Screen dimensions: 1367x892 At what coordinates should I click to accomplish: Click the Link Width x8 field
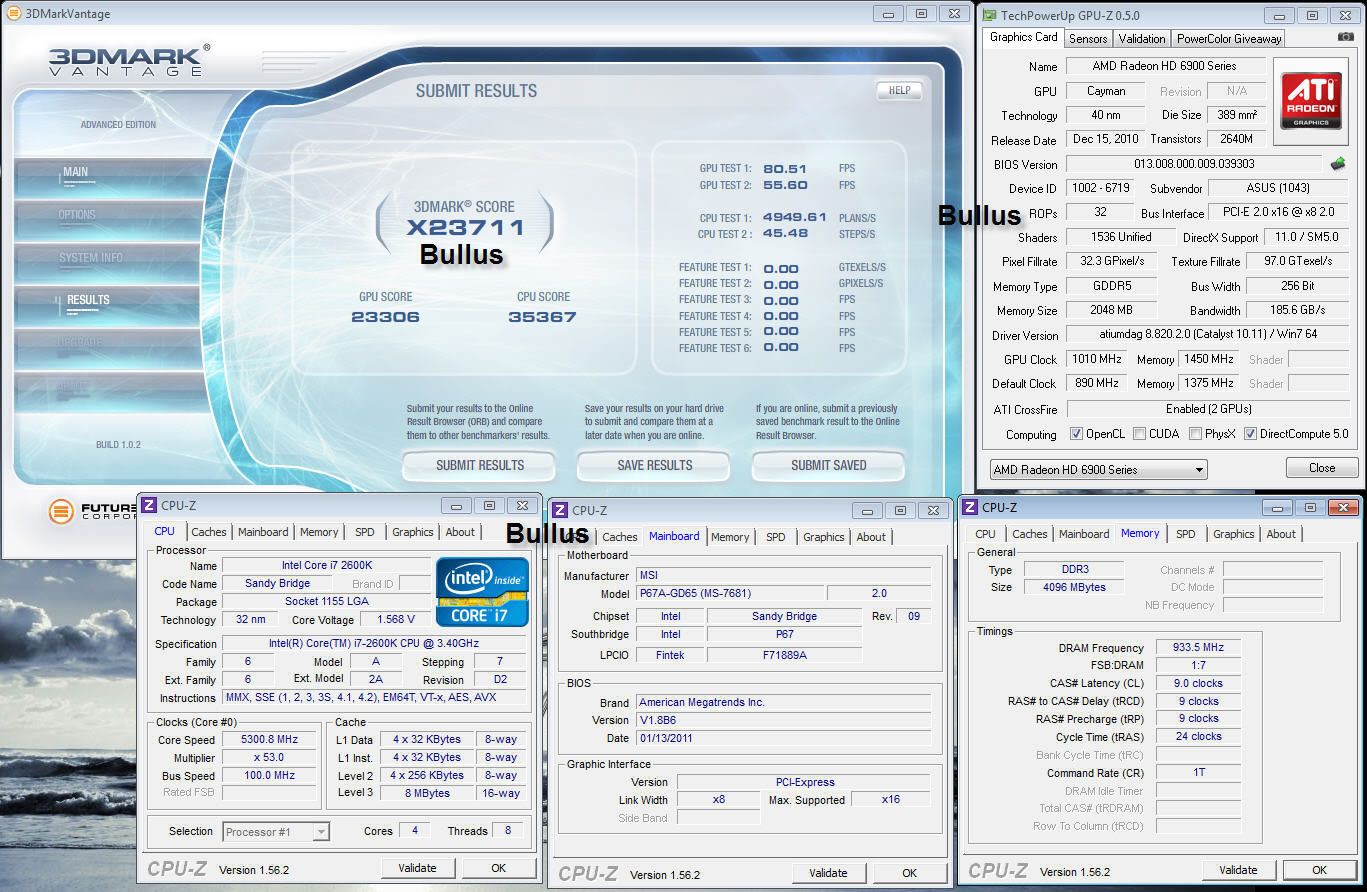(719, 800)
